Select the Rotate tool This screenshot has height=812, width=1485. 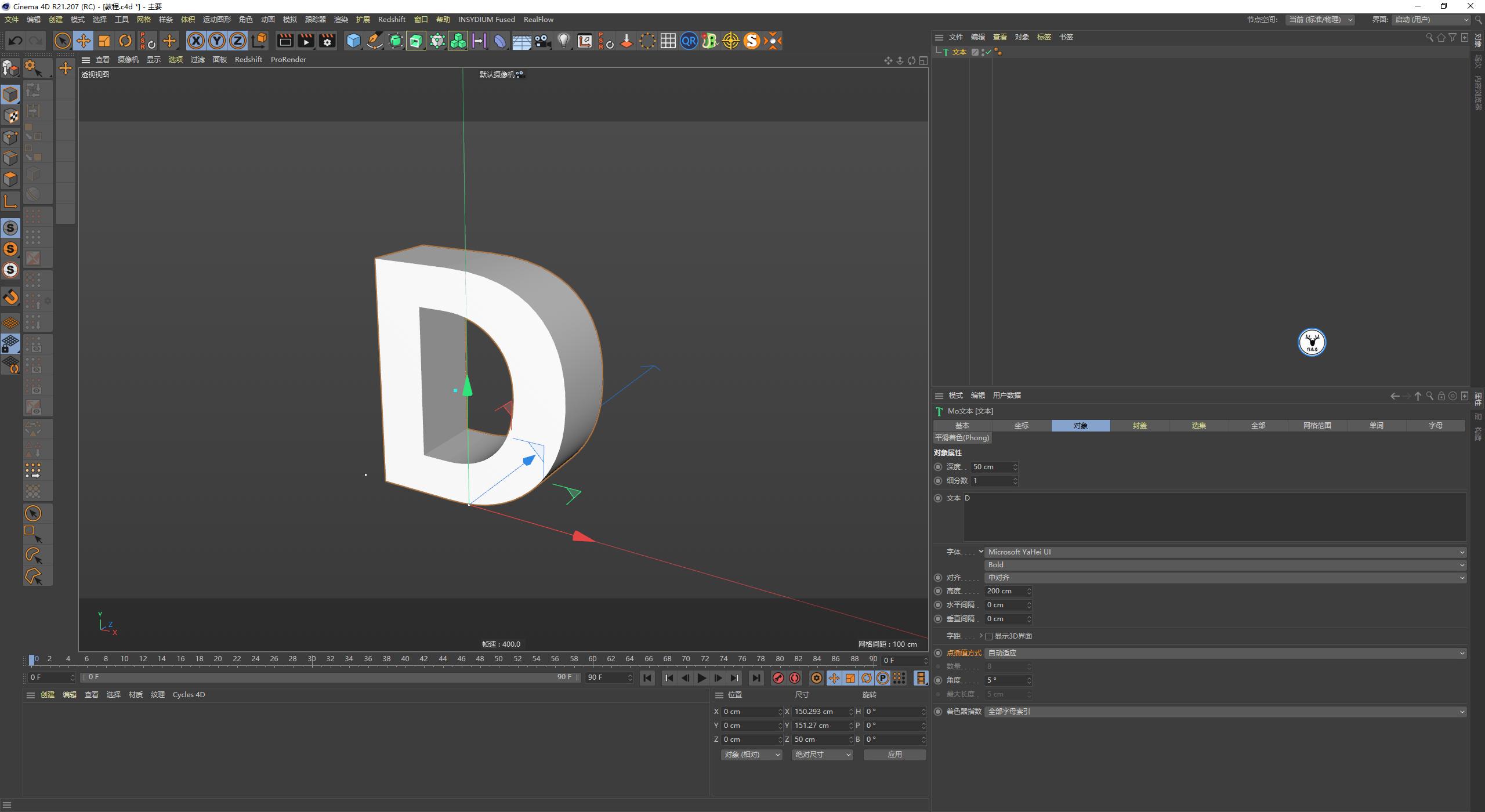(x=125, y=41)
